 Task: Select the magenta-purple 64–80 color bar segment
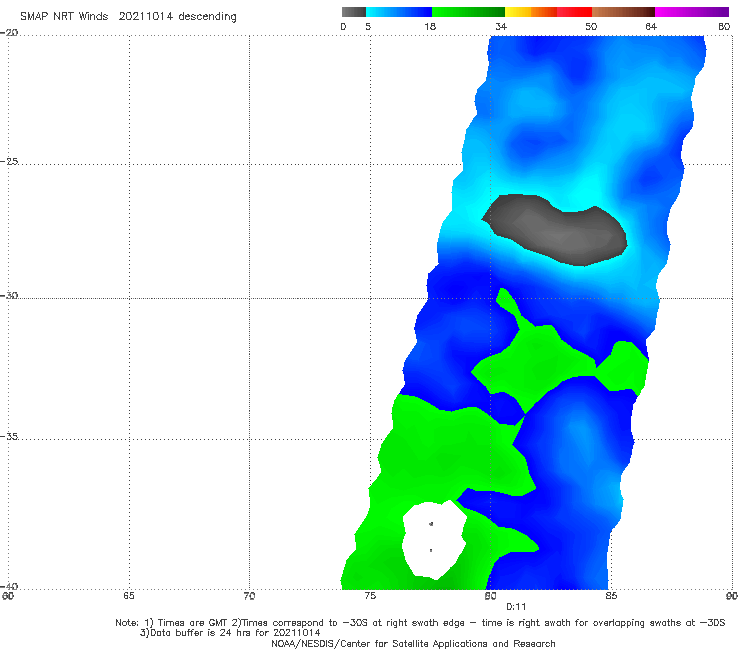692,12
